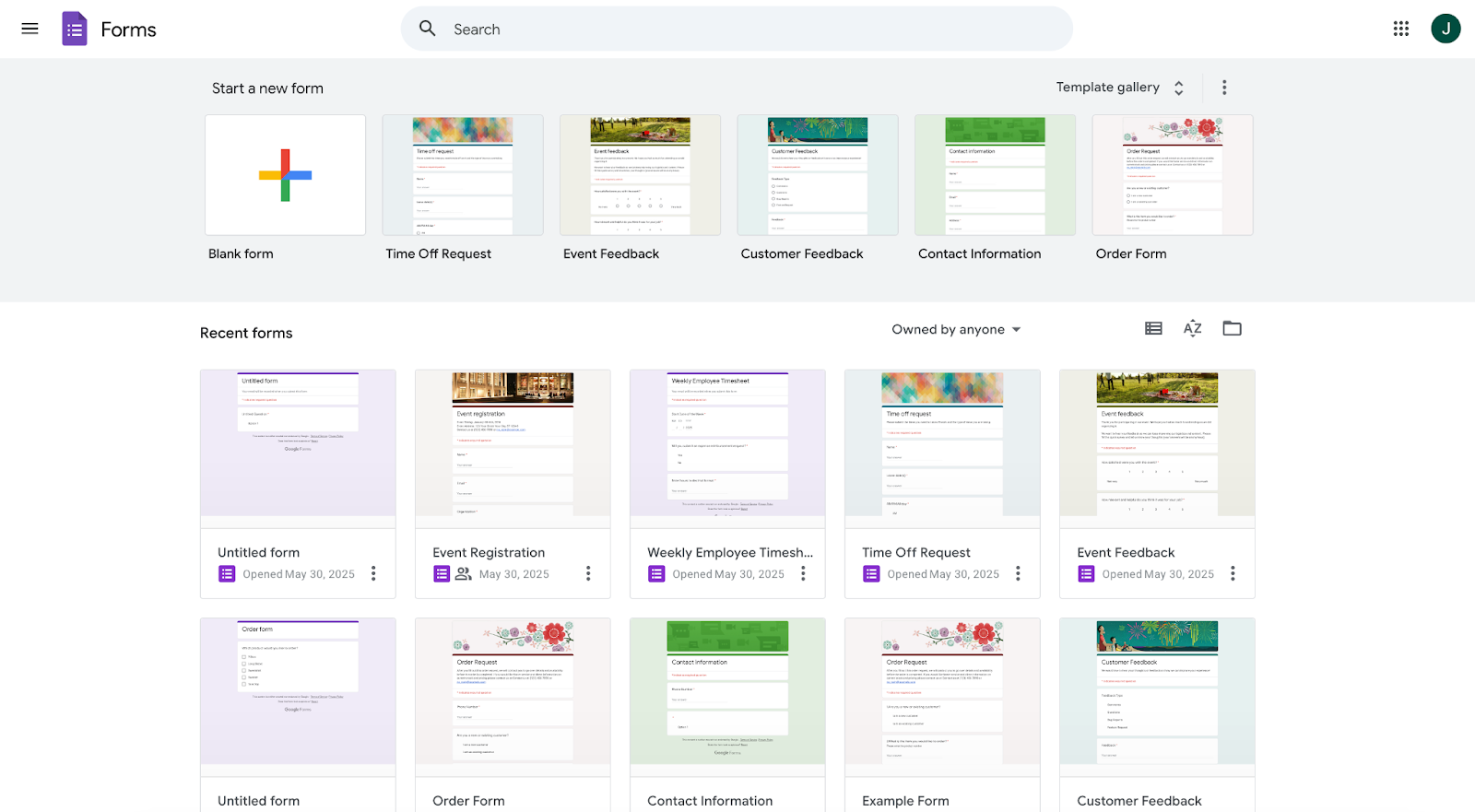The height and width of the screenshot is (812, 1475).
Task: Click the Forms home logo icon
Action: 75,29
